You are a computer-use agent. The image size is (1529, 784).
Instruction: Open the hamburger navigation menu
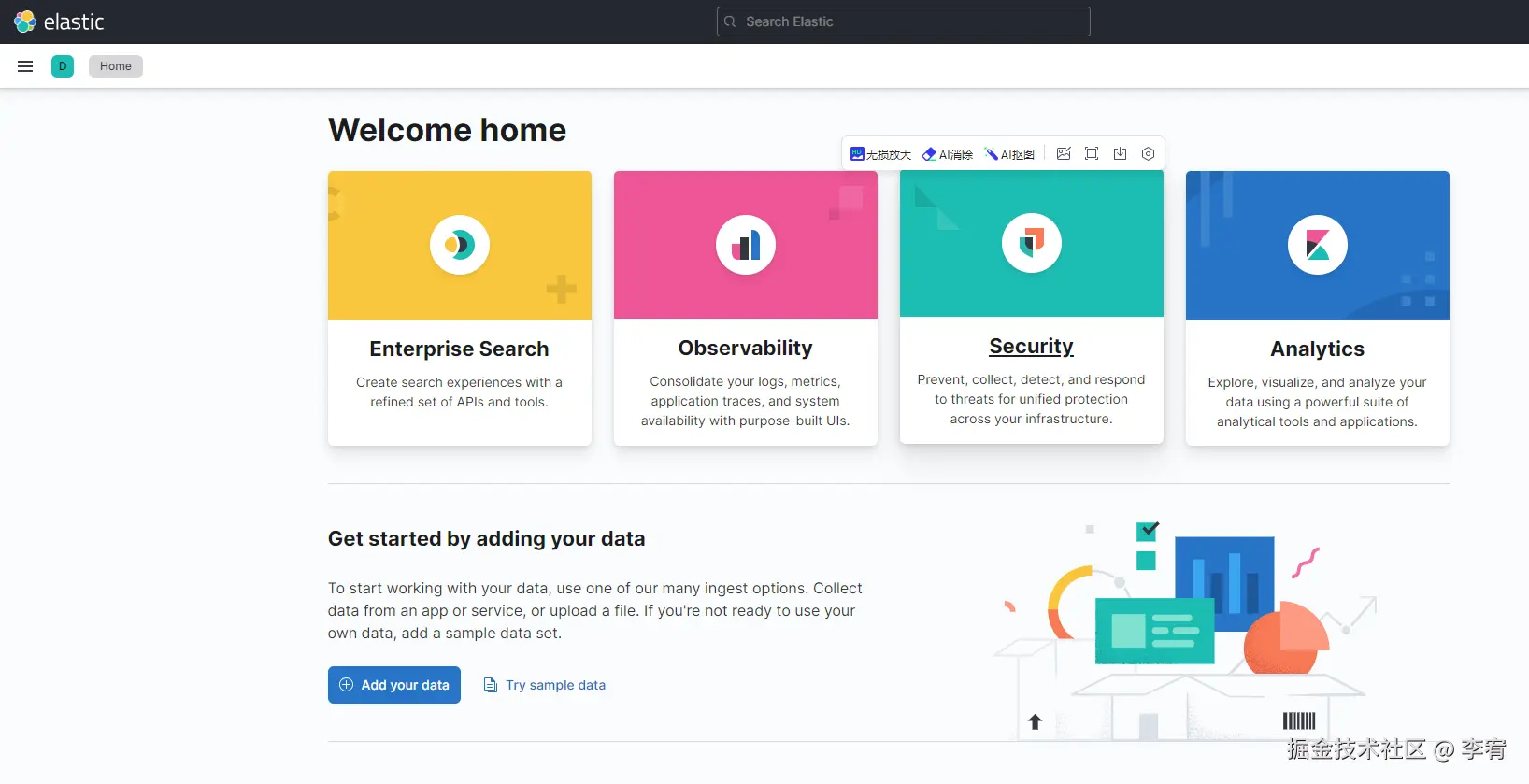[25, 66]
